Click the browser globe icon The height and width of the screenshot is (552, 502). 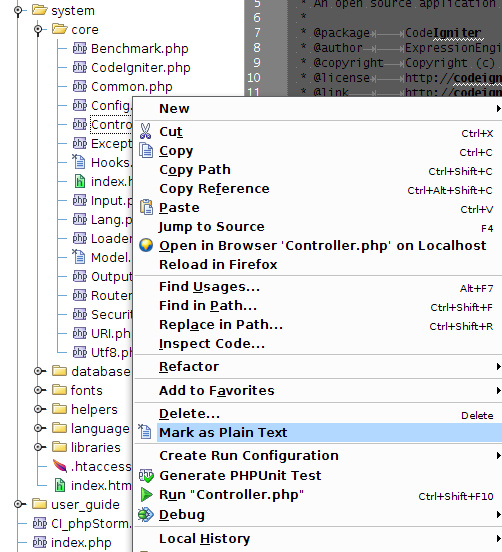[x=146, y=245]
